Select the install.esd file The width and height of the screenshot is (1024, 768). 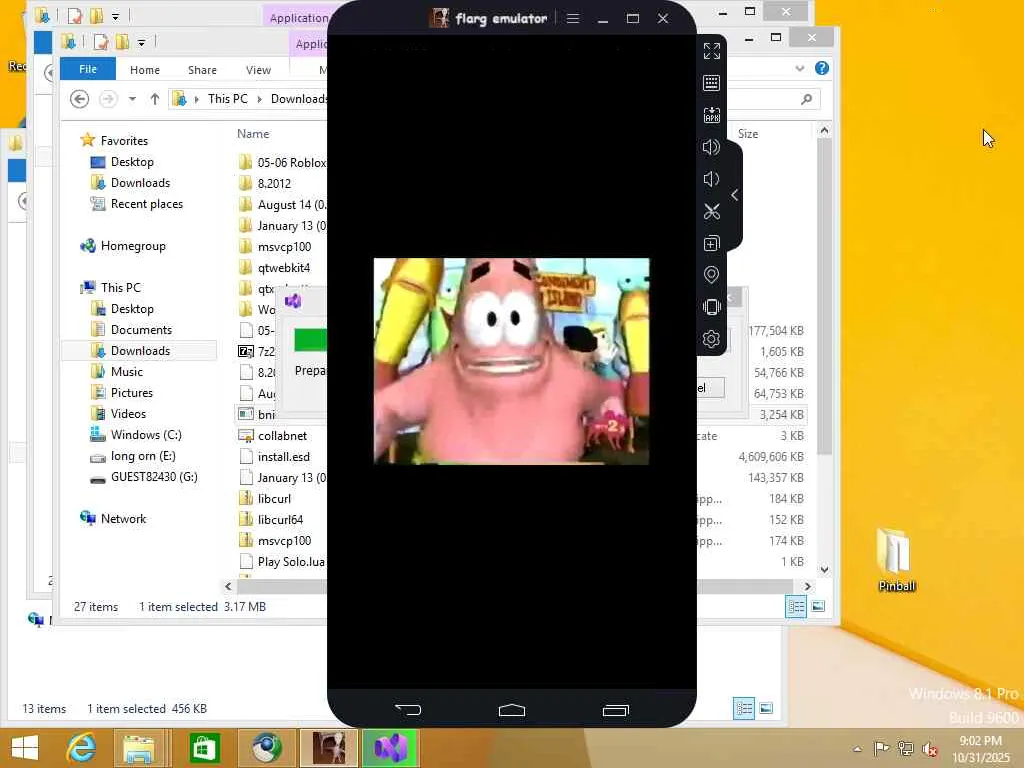(283, 456)
